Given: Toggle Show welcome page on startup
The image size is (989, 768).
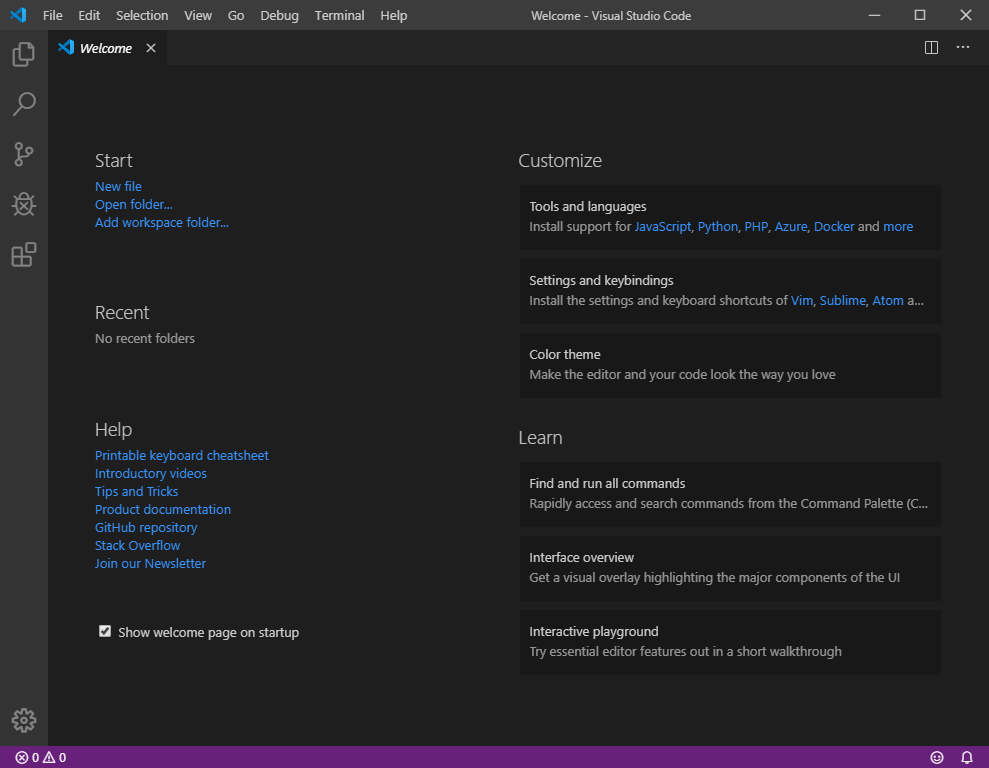Looking at the screenshot, I should tap(105, 631).
